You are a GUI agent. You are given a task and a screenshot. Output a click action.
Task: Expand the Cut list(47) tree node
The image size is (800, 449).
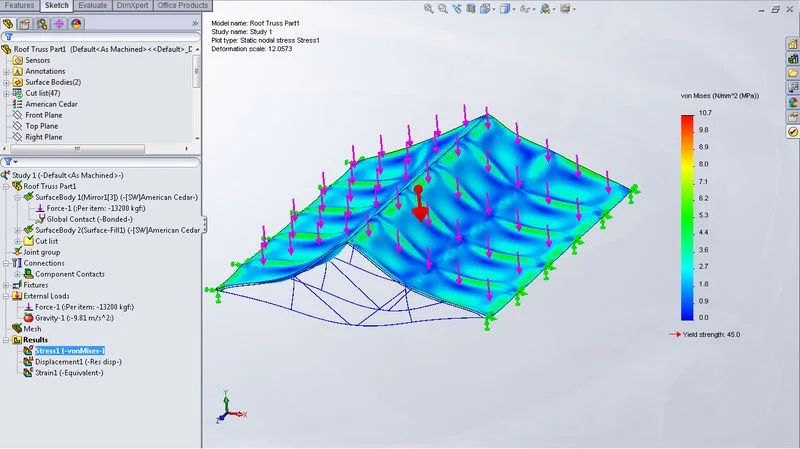[7, 93]
